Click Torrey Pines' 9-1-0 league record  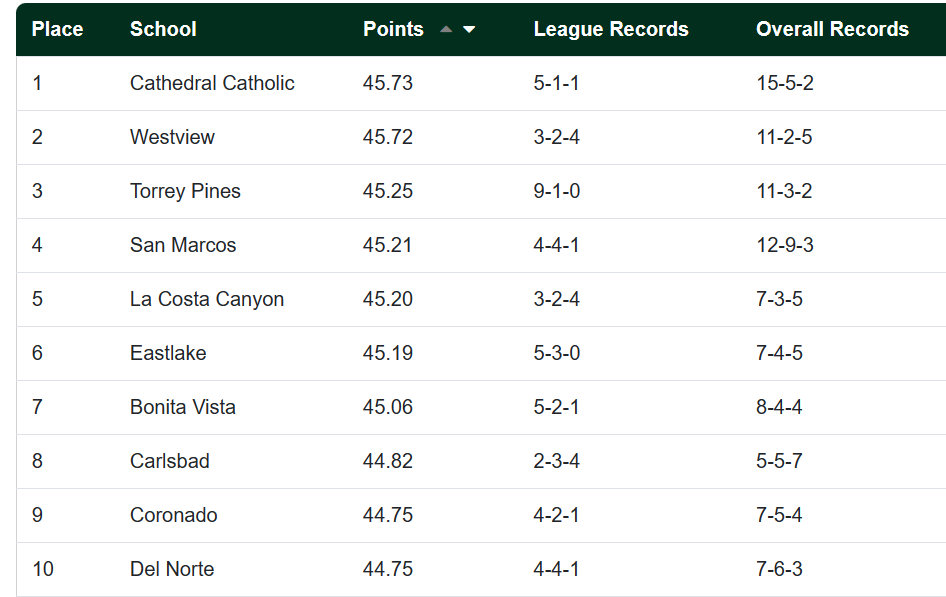[x=557, y=191]
